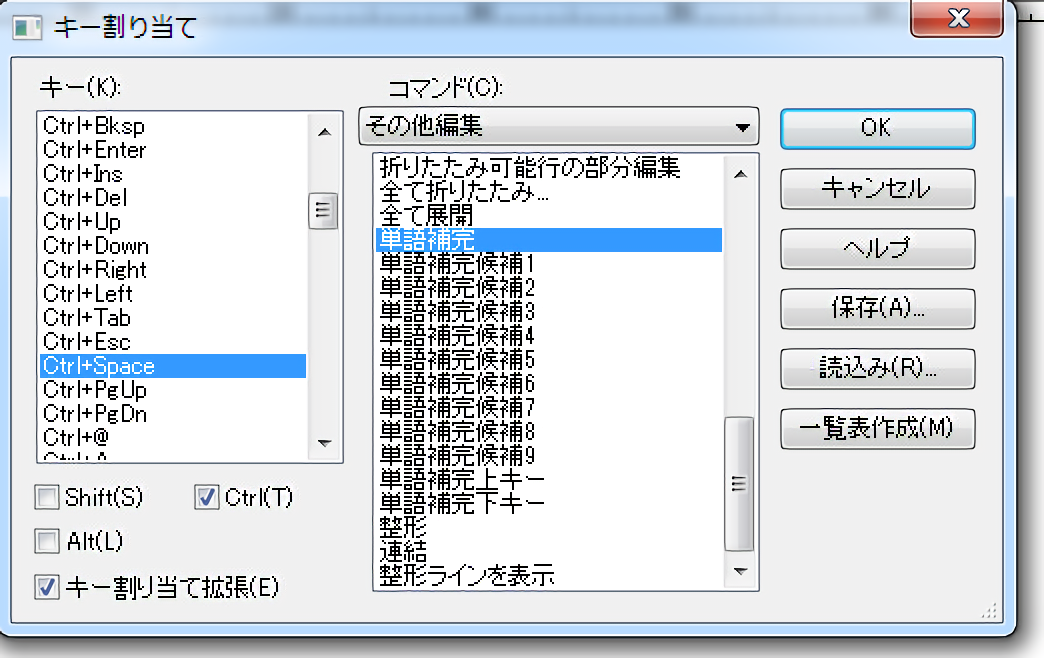Open help with the ヘルプ button
This screenshot has height=658, width=1044.
tap(876, 248)
